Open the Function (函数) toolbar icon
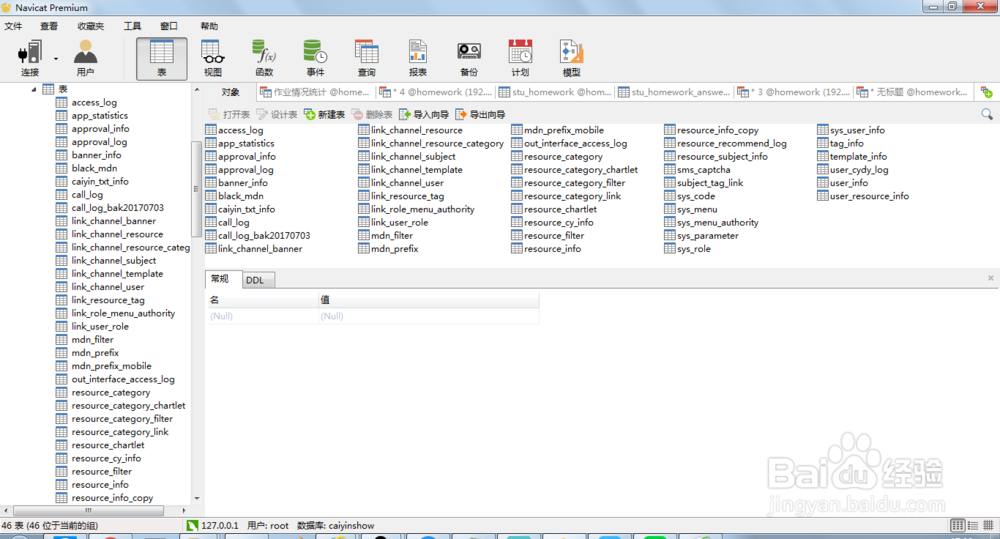1000x539 pixels. (264, 58)
